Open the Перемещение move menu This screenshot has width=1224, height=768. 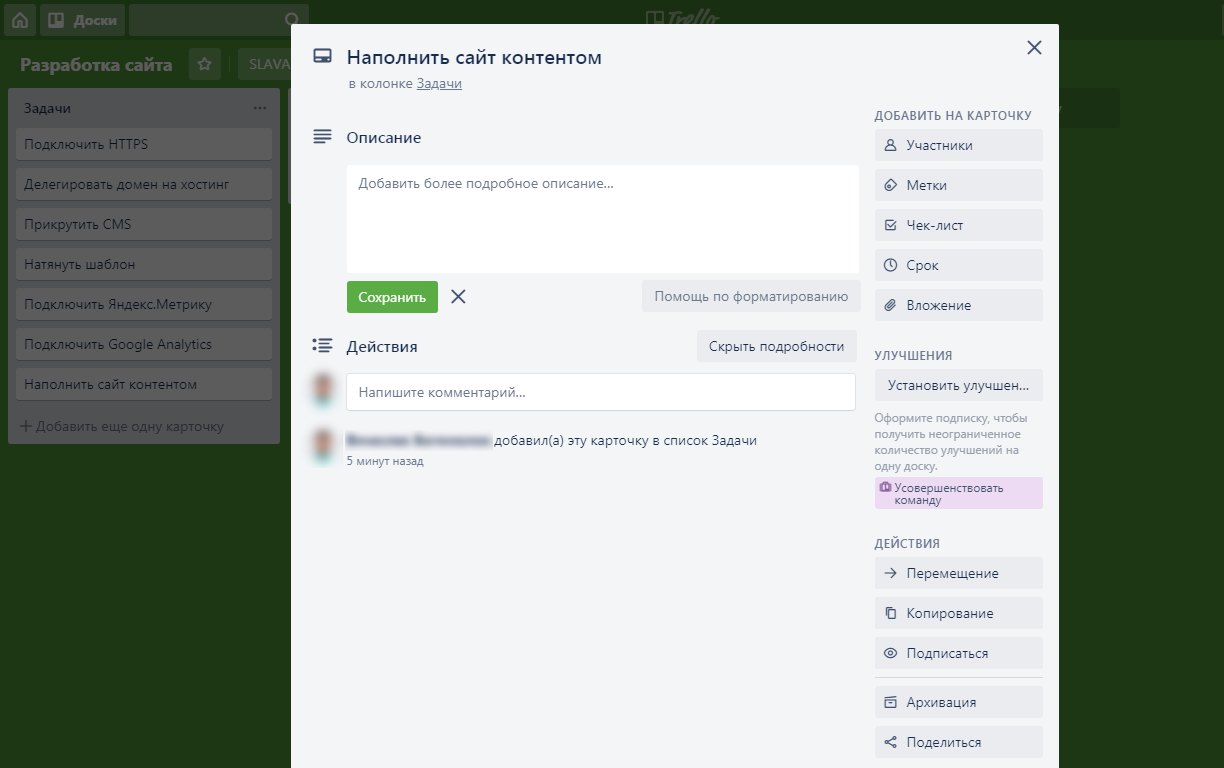958,573
